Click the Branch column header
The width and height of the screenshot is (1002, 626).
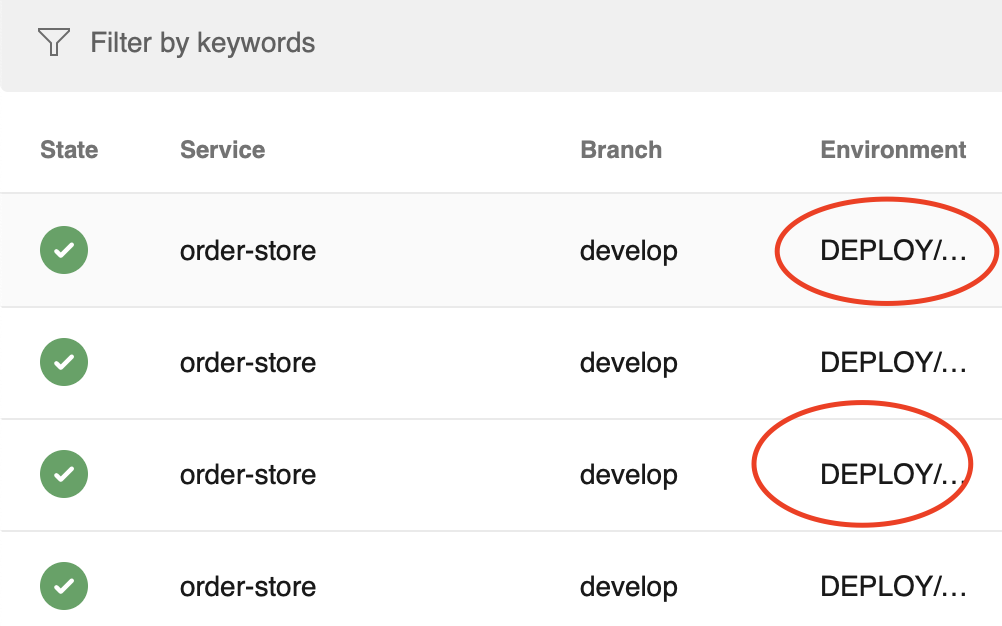pos(621,150)
